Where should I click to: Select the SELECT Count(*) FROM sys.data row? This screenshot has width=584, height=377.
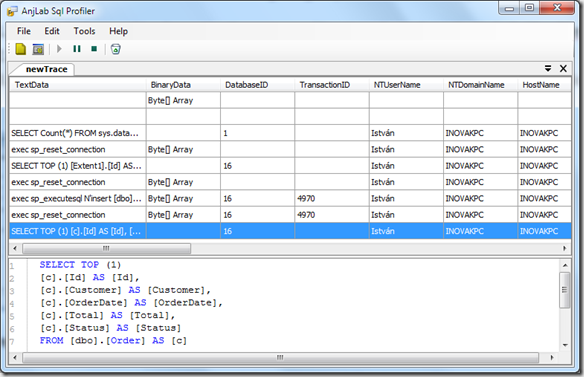pos(291,133)
